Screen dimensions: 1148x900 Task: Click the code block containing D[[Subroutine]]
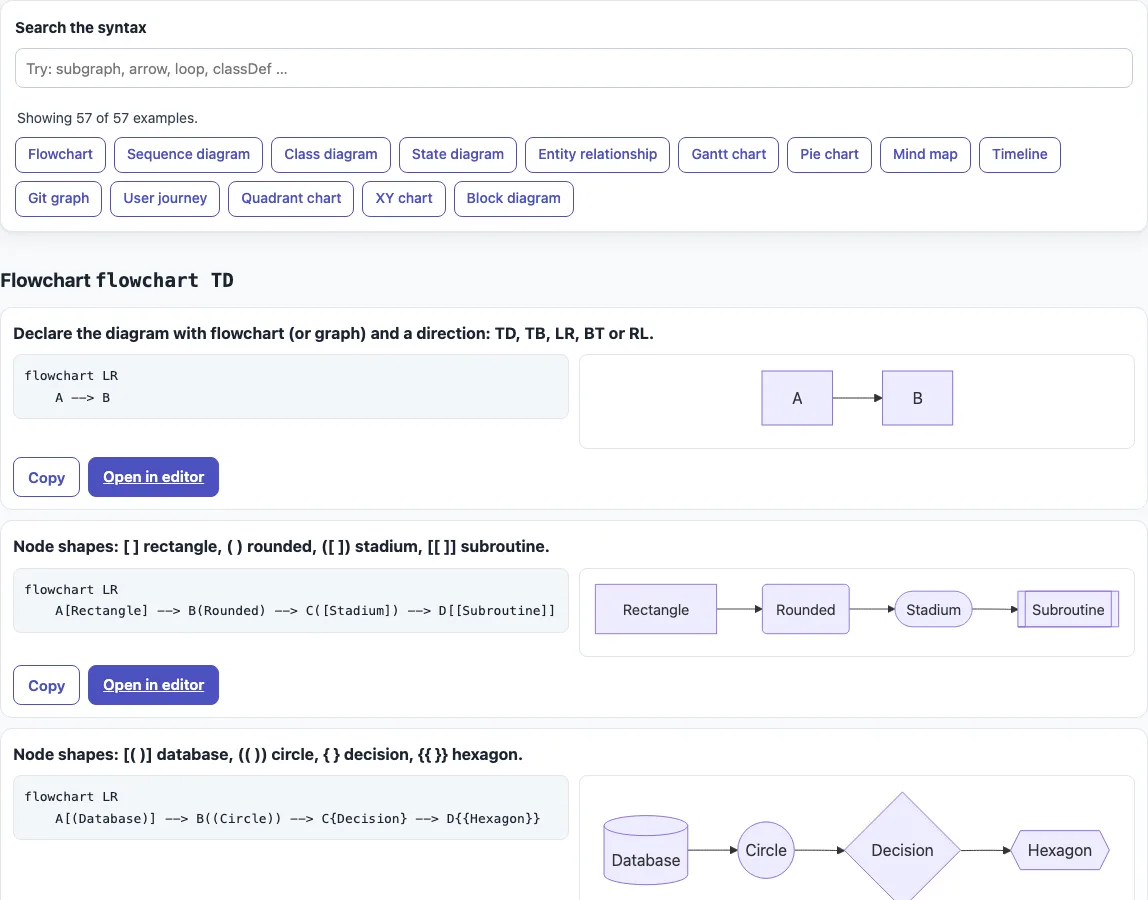coord(291,600)
